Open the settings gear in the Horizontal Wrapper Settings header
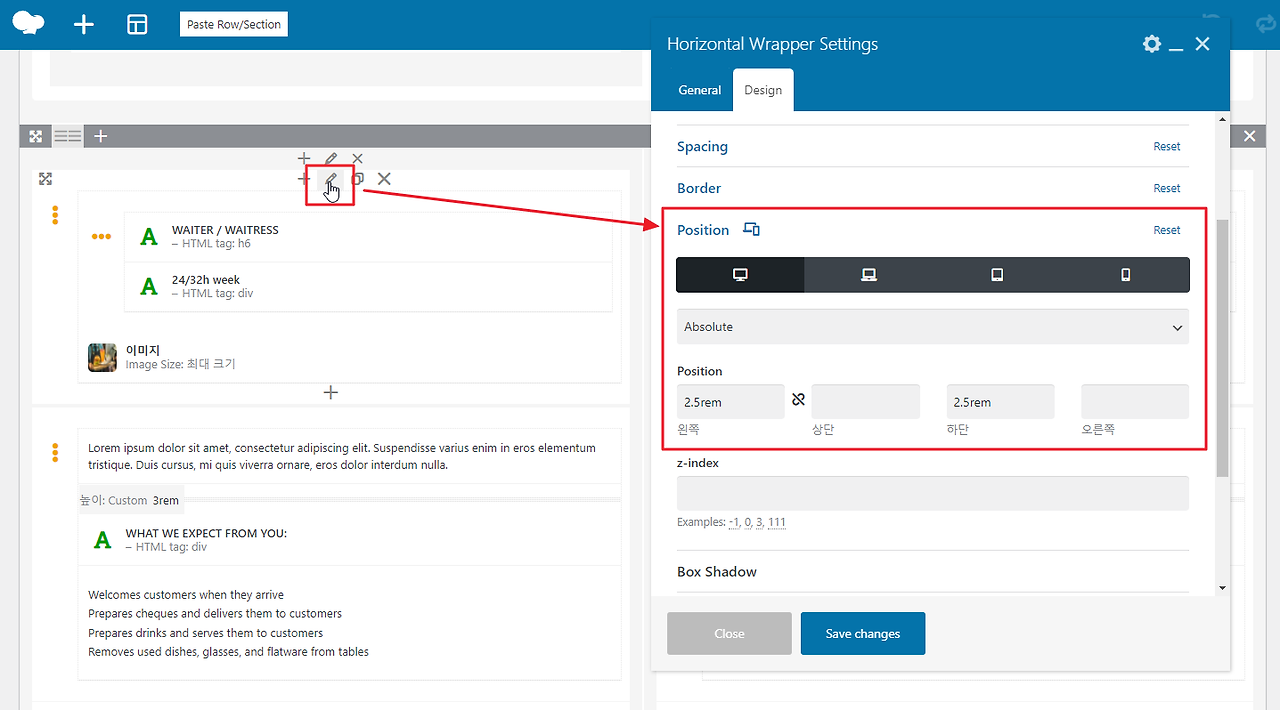This screenshot has width=1280, height=710. [1152, 44]
